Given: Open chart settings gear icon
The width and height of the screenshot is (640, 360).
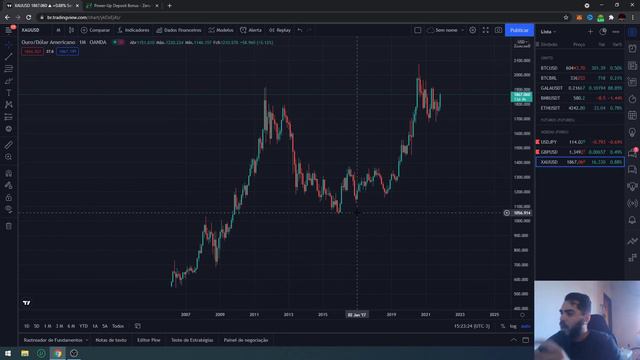Looking at the screenshot, I should (x=473, y=30).
